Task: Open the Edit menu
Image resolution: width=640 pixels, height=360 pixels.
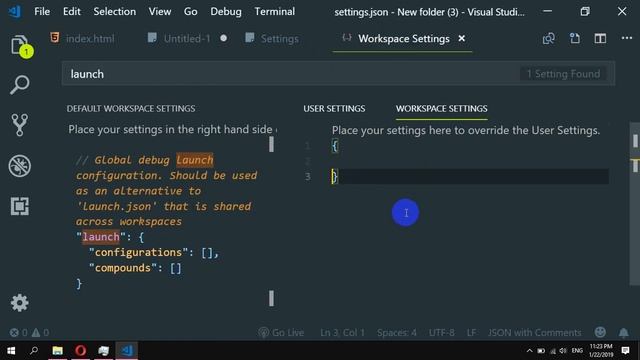Action: click(71, 11)
